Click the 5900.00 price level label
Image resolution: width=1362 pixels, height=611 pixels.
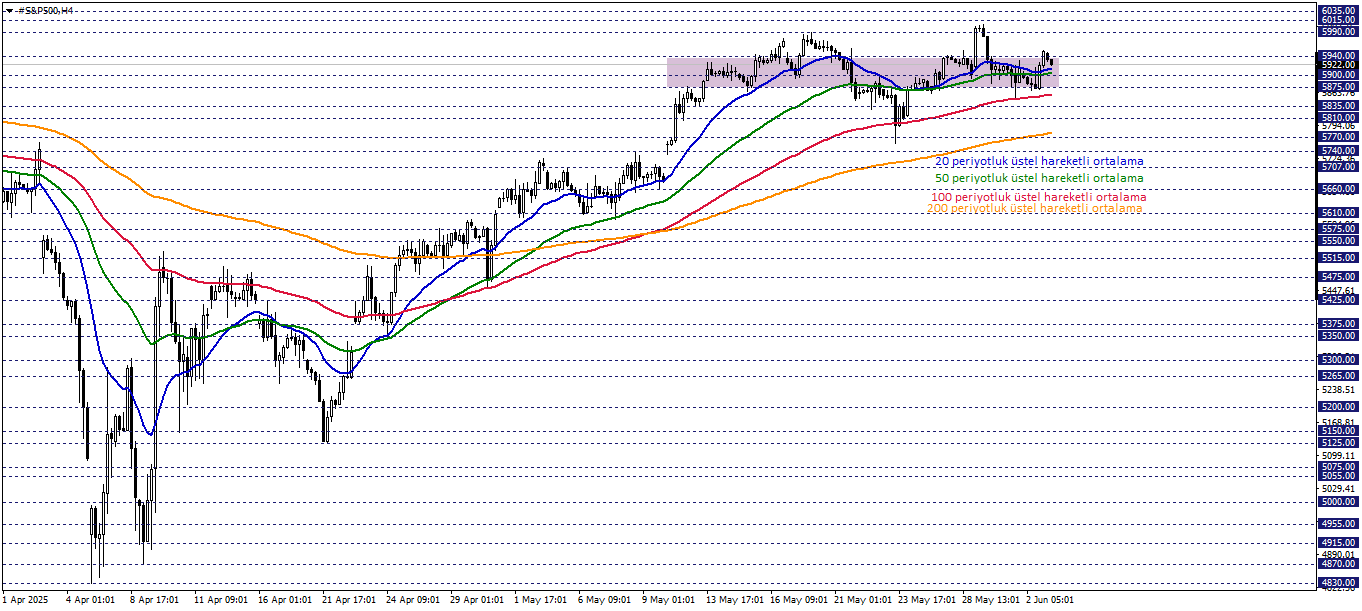pyautogui.click(x=1338, y=75)
